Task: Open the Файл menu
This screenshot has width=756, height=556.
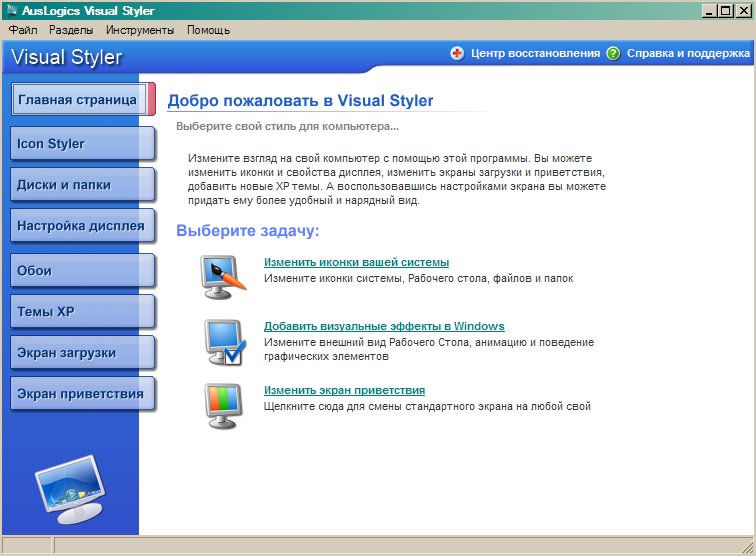Action: (x=23, y=30)
